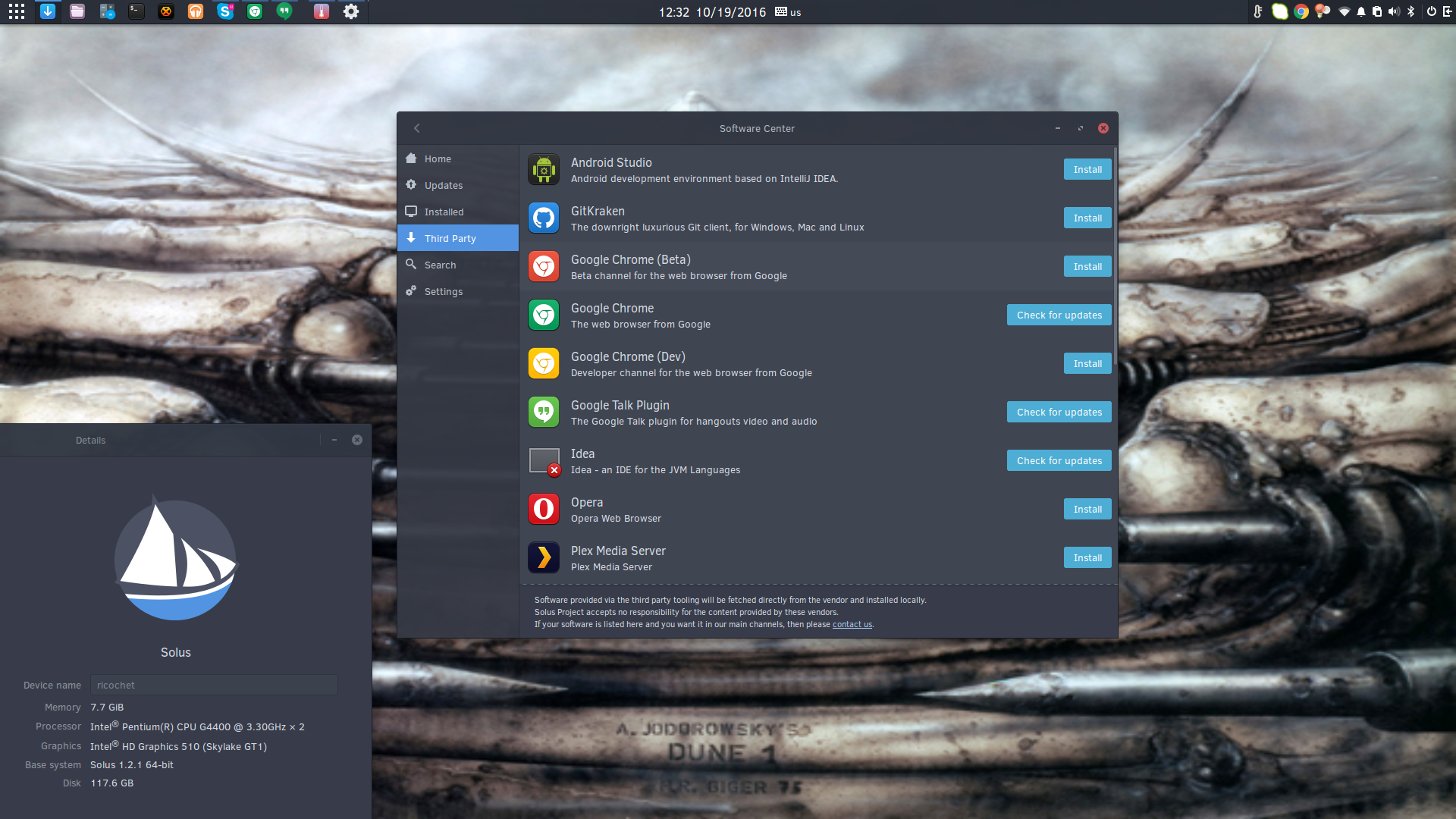The height and width of the screenshot is (819, 1456).
Task: Click the Chrome icon in system tray
Action: (x=1301, y=11)
